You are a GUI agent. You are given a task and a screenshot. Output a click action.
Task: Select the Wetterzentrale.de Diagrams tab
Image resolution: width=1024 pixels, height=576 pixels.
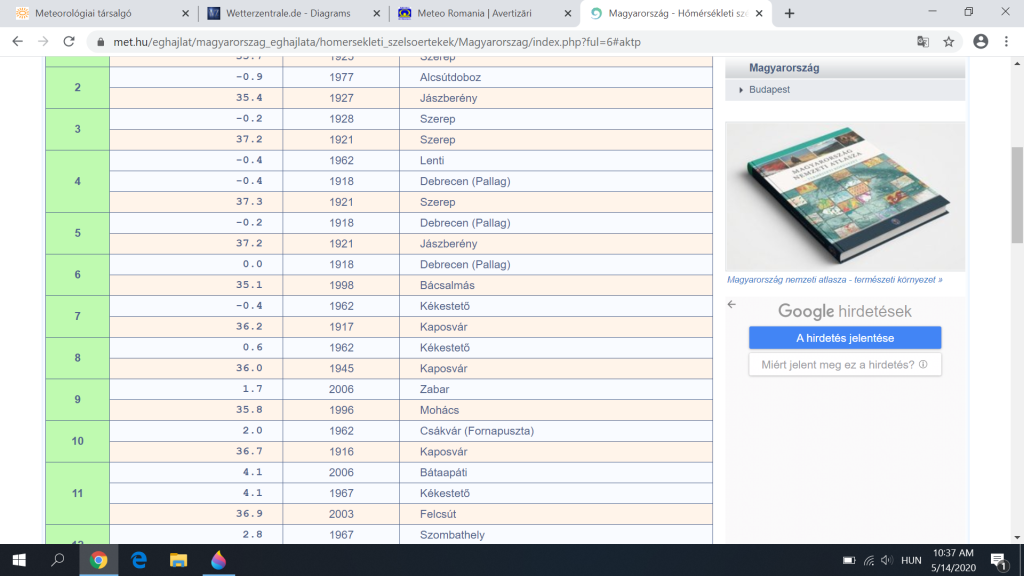pyautogui.click(x=285, y=13)
